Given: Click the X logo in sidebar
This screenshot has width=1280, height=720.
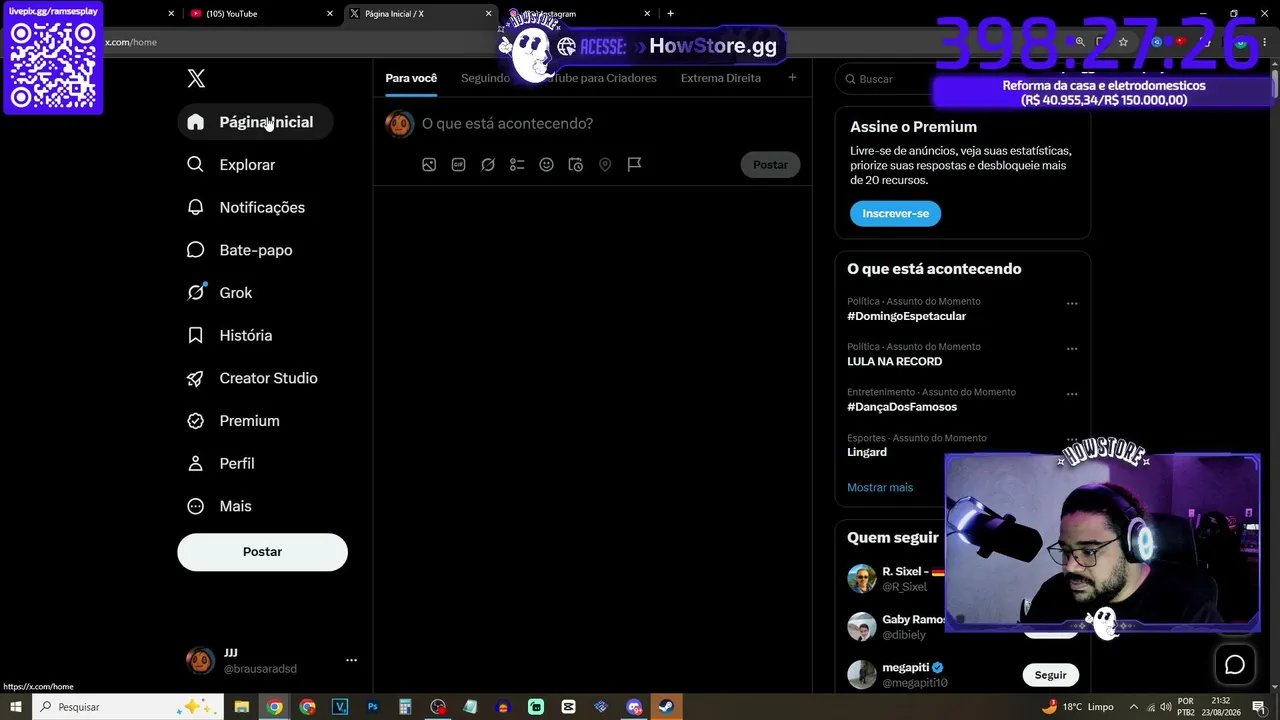Looking at the screenshot, I should click(x=196, y=79).
